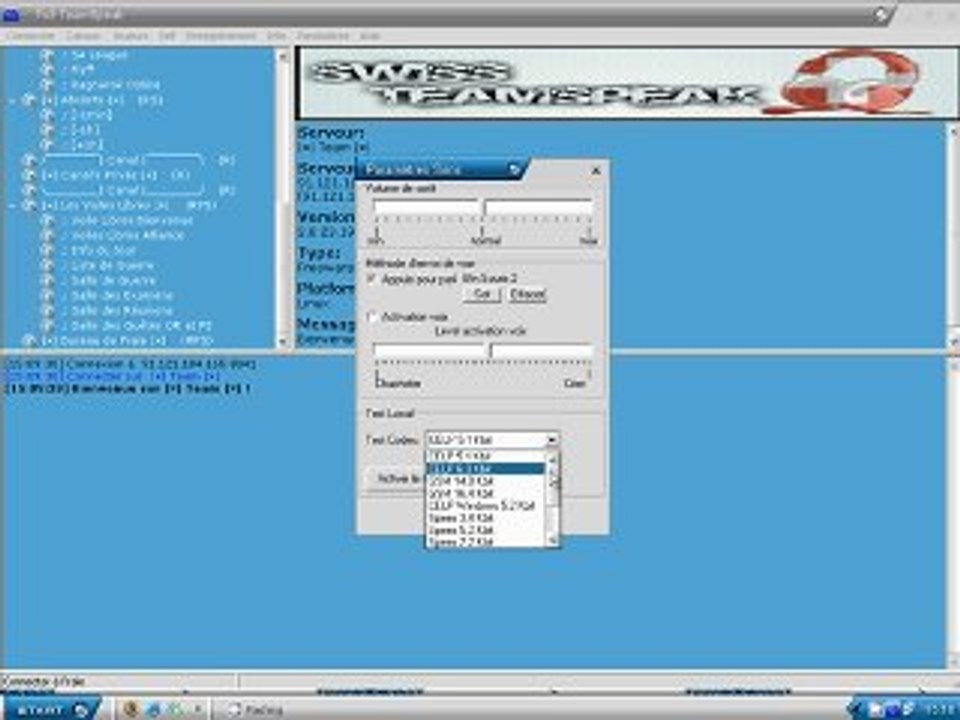960x720 pixels.
Task: Click the channel icon beside Salle de Guerre
Action: pos(47,280)
